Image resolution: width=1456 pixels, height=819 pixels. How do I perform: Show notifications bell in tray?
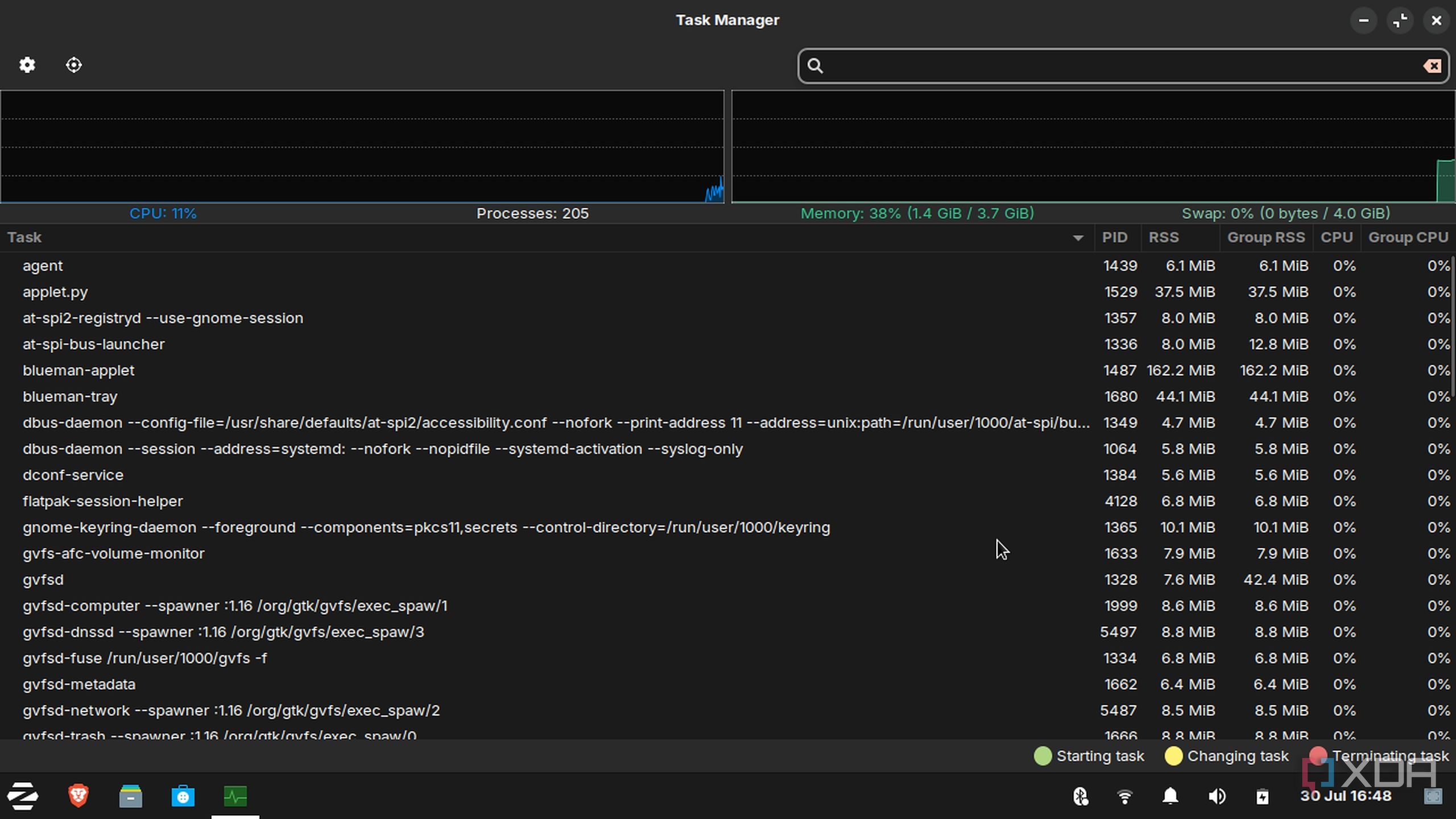1170,796
